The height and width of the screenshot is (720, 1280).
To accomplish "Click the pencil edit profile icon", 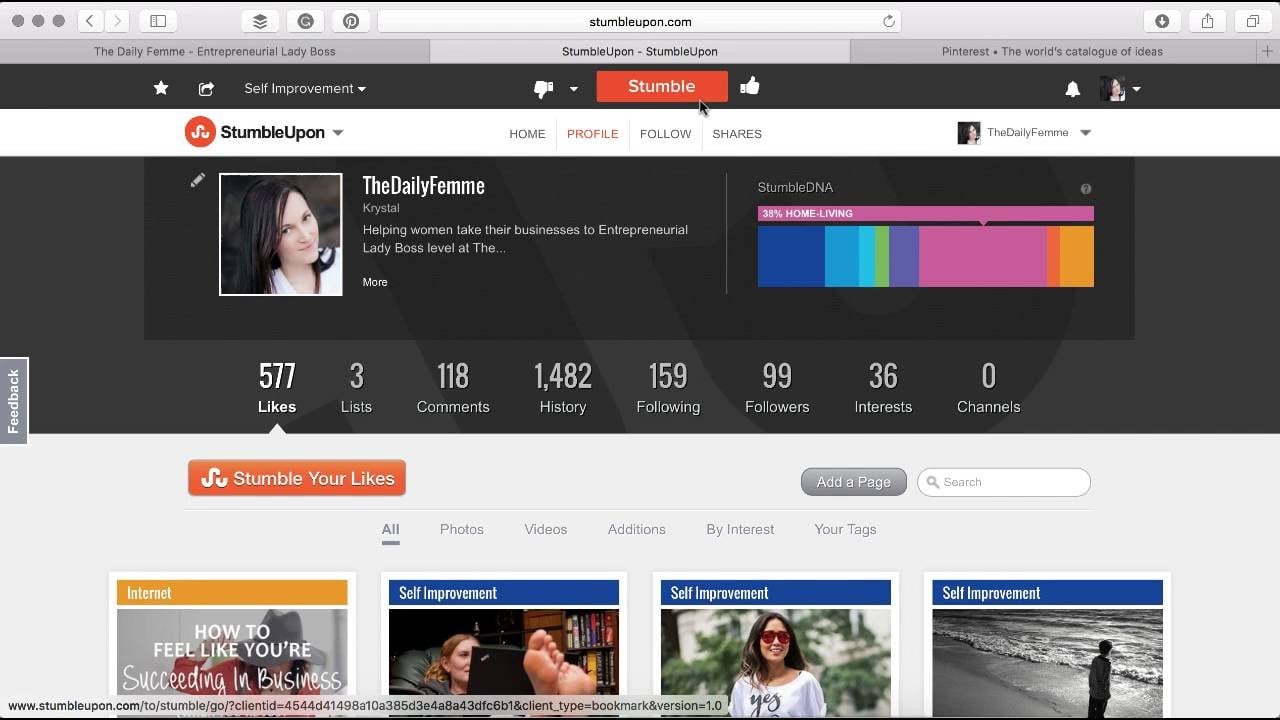I will (198, 180).
